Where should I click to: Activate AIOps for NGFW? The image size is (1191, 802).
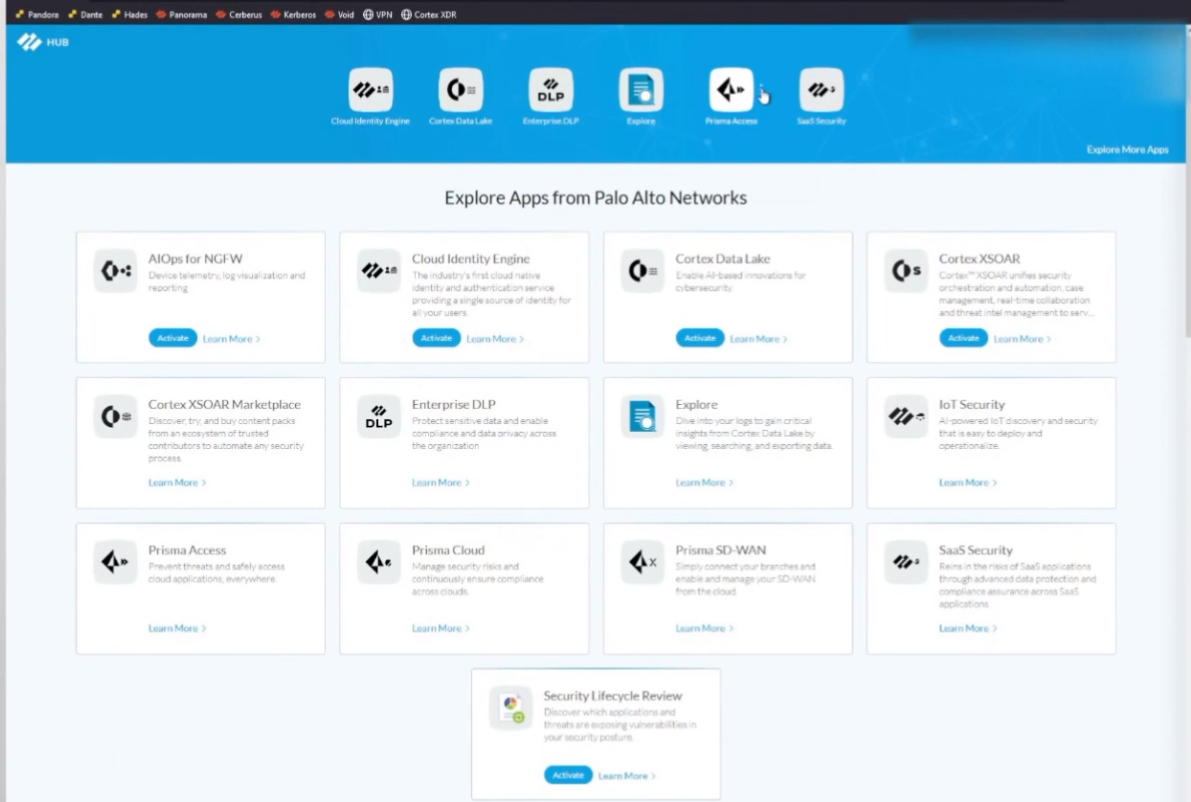click(172, 338)
